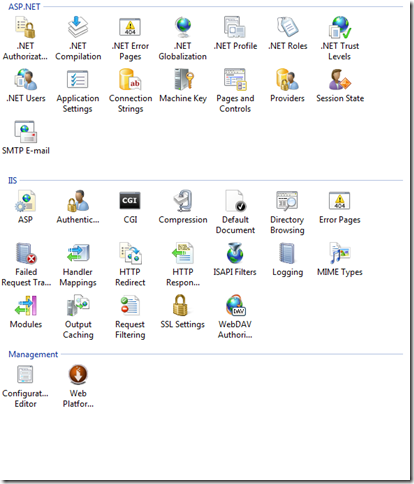This screenshot has height=484, width=414.
Task: Click the IIS group header
Action: (12, 180)
